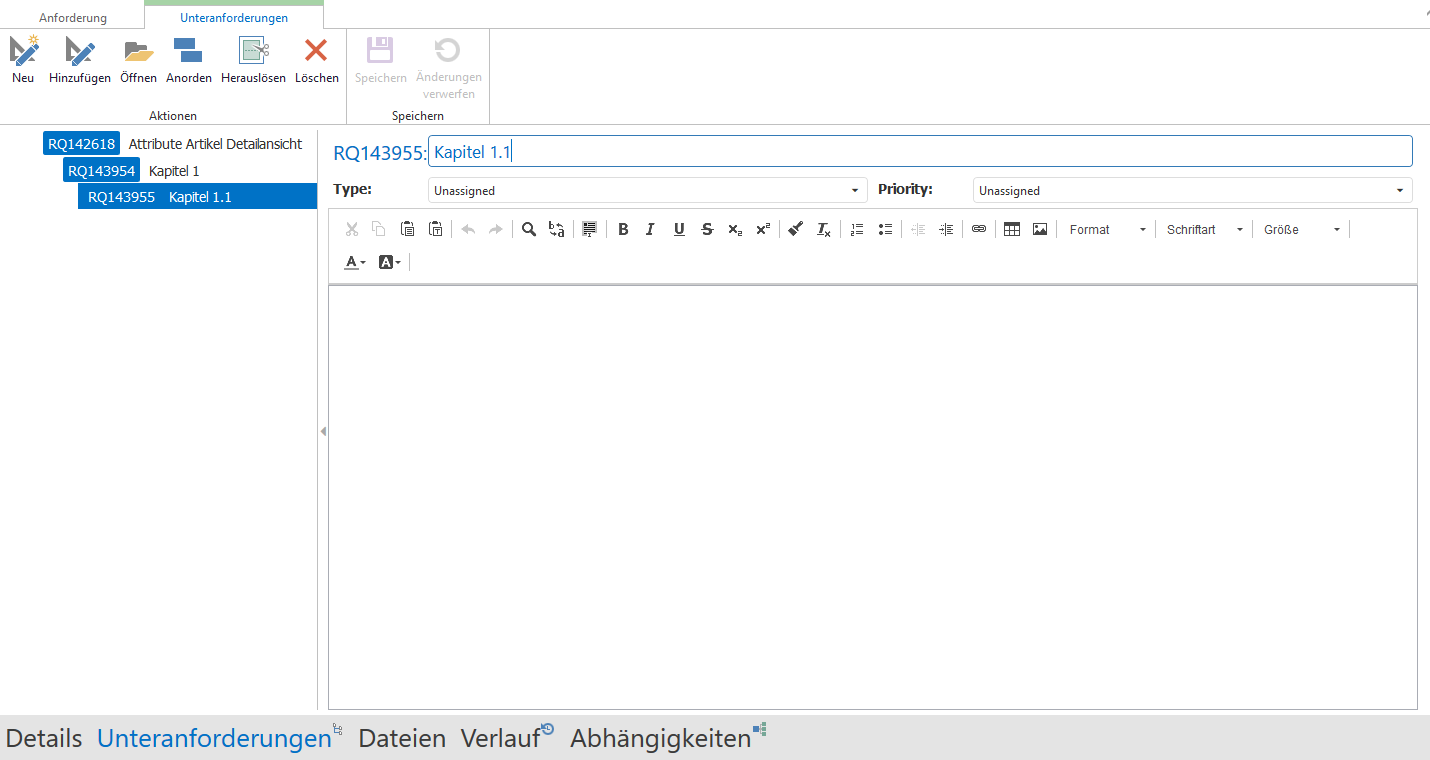Screen dimensions: 1430x760
Task: Open the find (magnifier) tool
Action: pos(529,229)
